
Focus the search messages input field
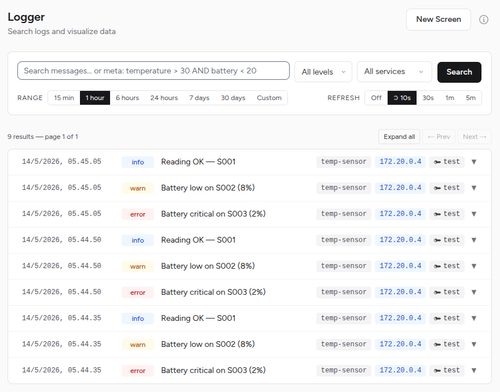click(x=153, y=71)
